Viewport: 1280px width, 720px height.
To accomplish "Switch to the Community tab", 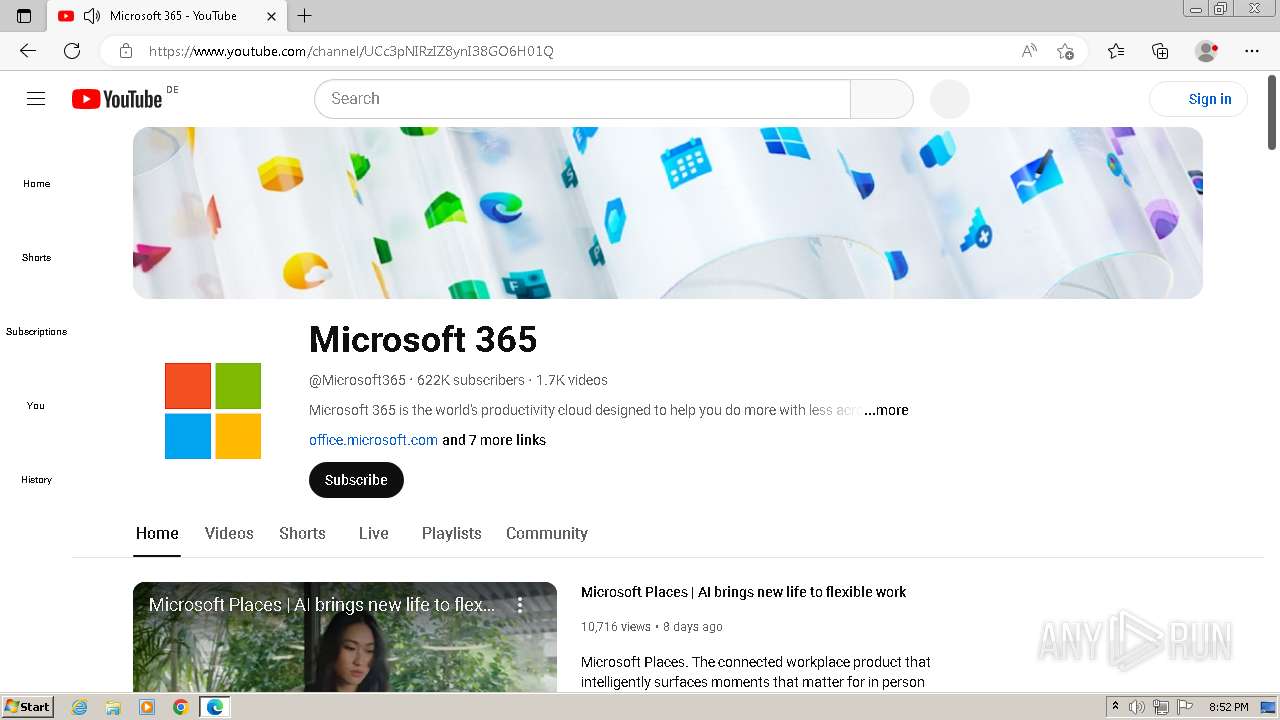I will point(547,533).
